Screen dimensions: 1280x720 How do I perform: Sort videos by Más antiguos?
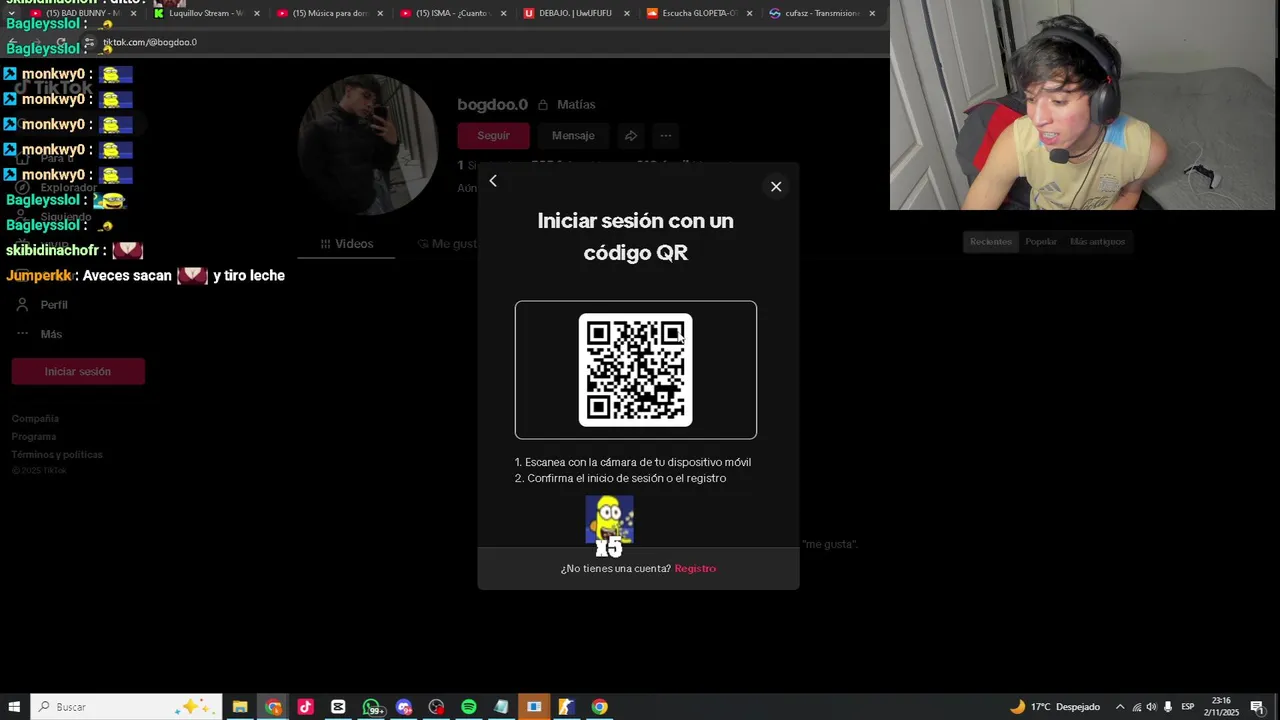[1097, 241]
